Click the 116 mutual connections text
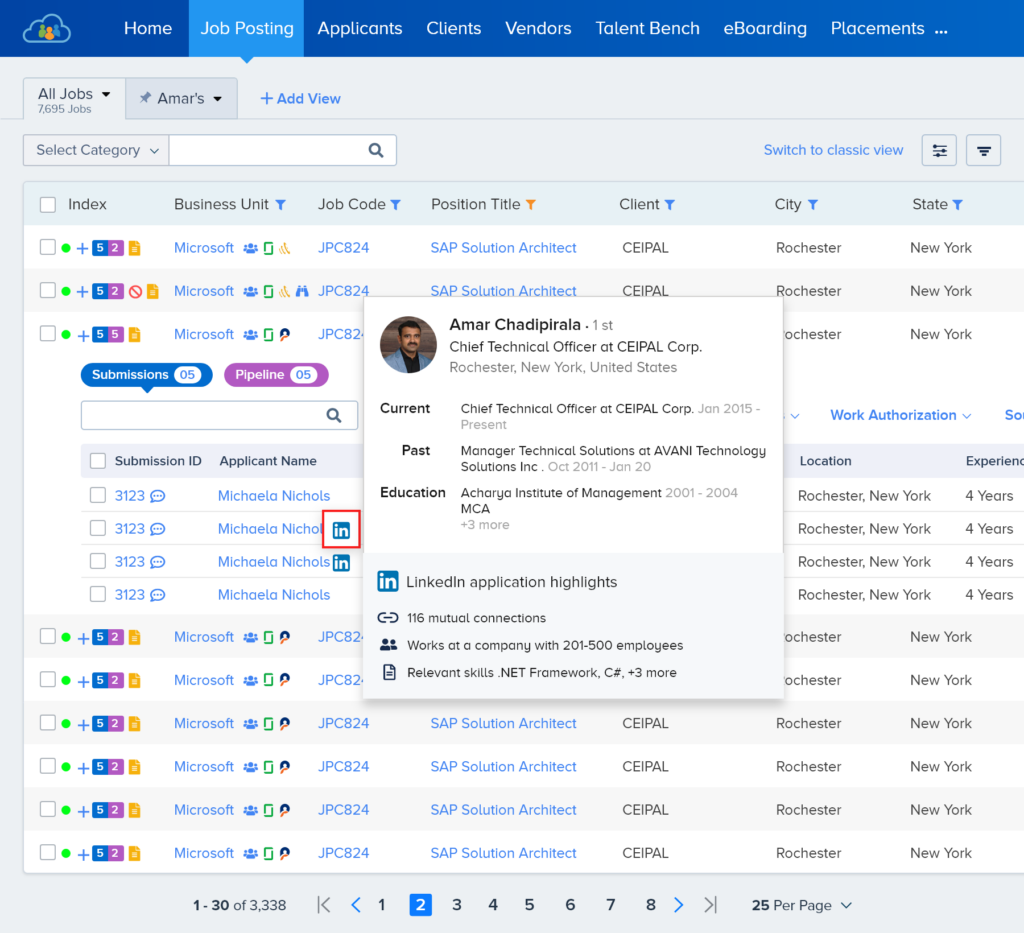The width and height of the screenshot is (1024, 933). (476, 618)
